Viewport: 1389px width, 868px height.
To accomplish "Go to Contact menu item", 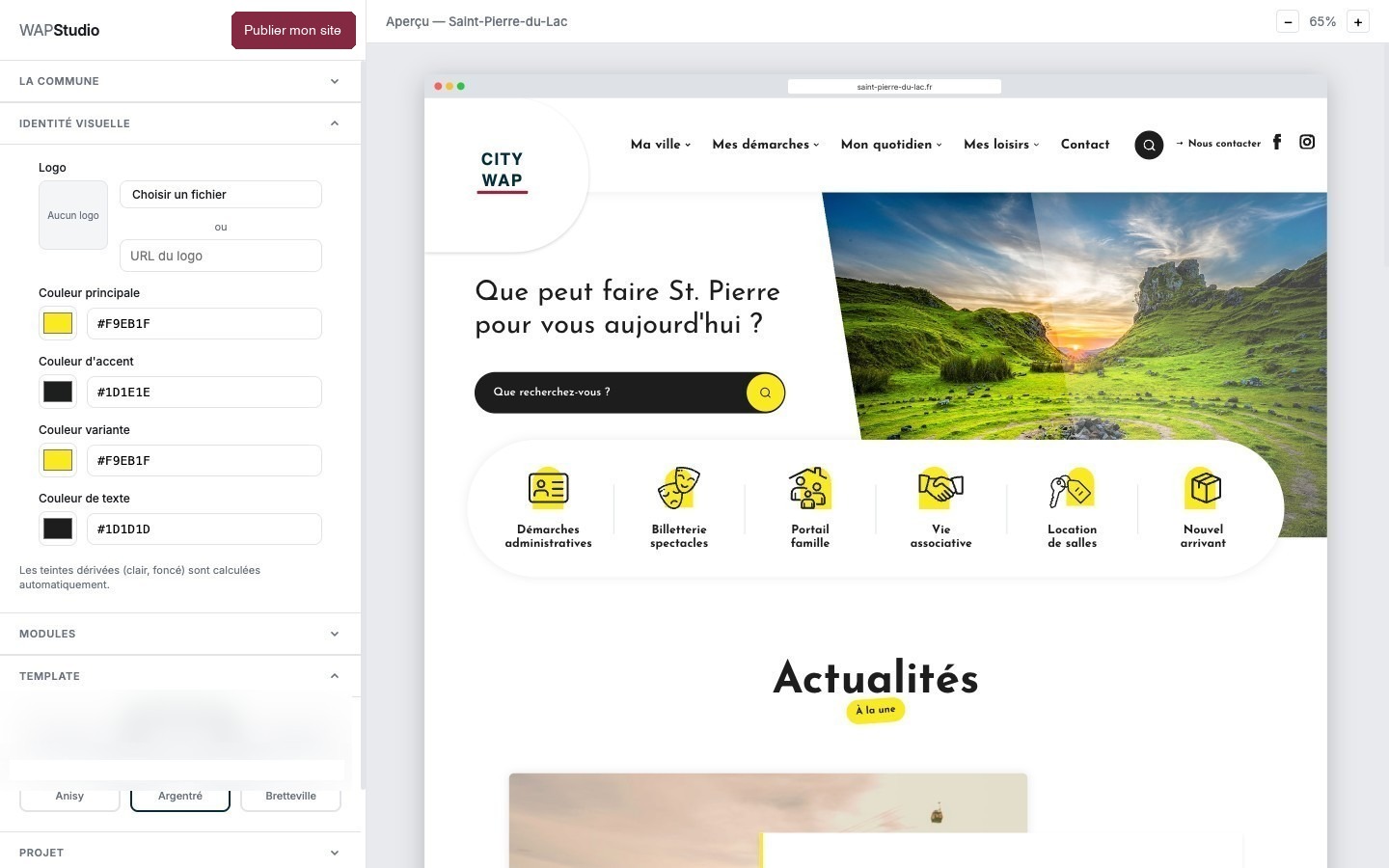I will tap(1085, 145).
